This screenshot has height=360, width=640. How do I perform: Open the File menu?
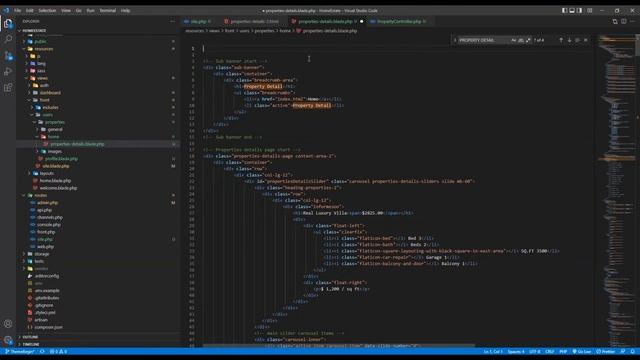[x=17, y=11]
